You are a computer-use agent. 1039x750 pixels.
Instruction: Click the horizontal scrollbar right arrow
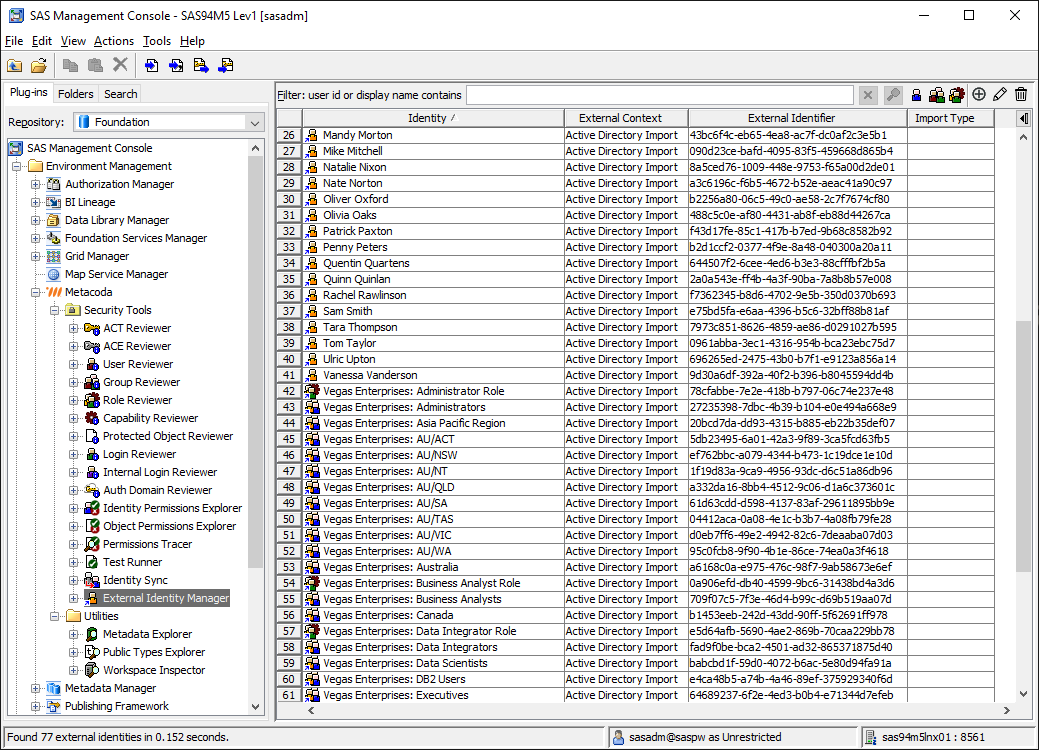pos(1007,710)
